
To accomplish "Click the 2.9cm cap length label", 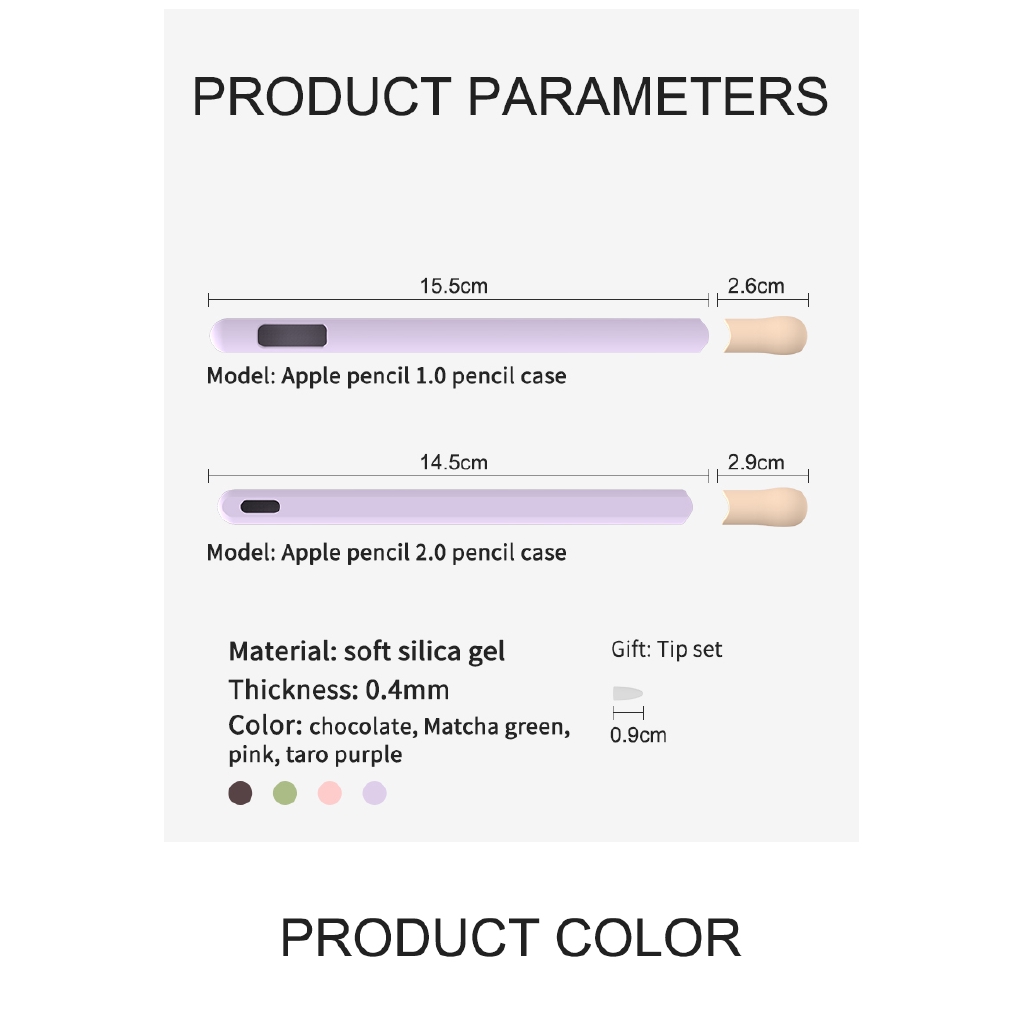I will (x=756, y=463).
